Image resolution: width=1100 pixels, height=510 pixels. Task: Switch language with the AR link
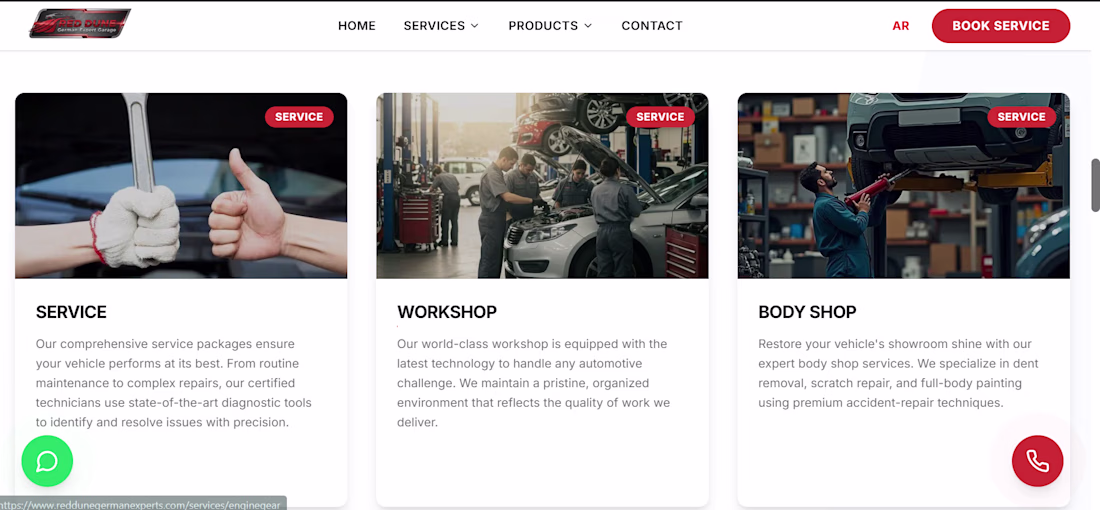(x=901, y=26)
